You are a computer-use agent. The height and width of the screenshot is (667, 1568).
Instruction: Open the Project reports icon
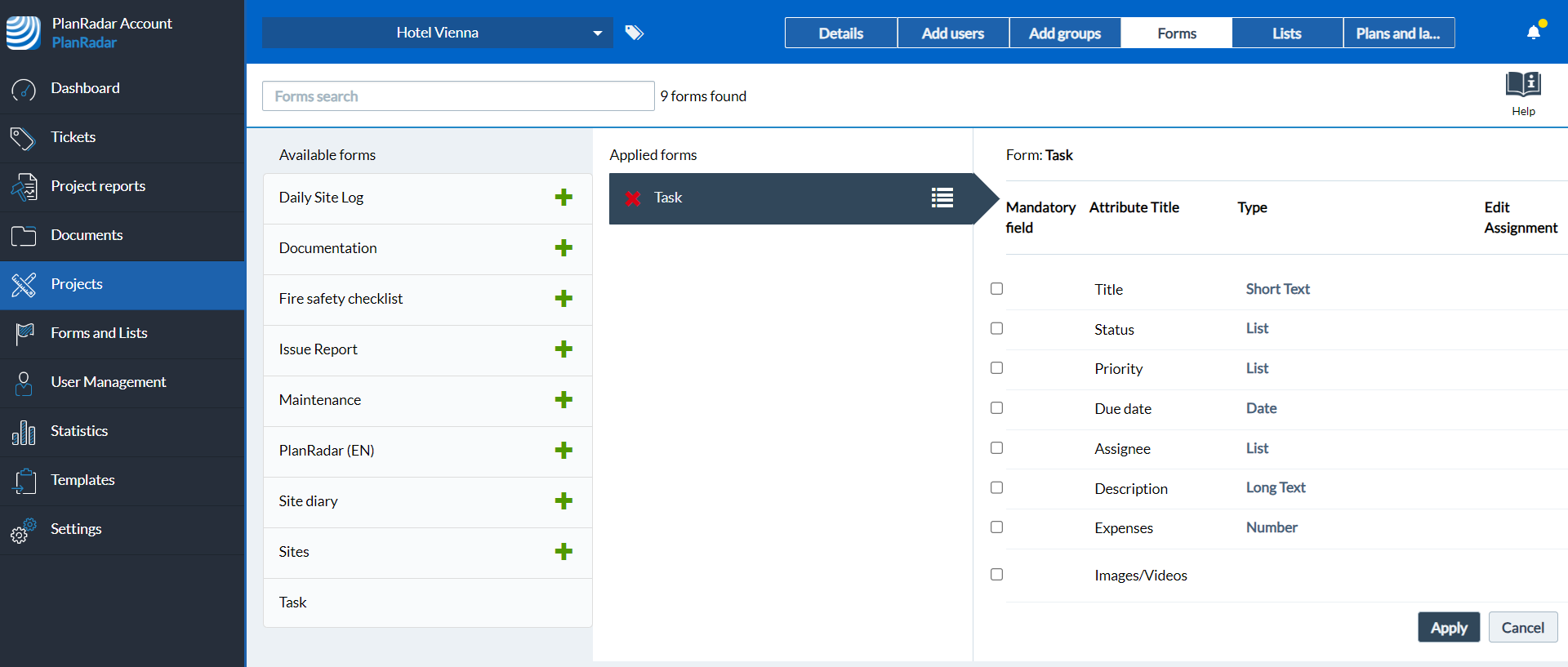tap(24, 187)
